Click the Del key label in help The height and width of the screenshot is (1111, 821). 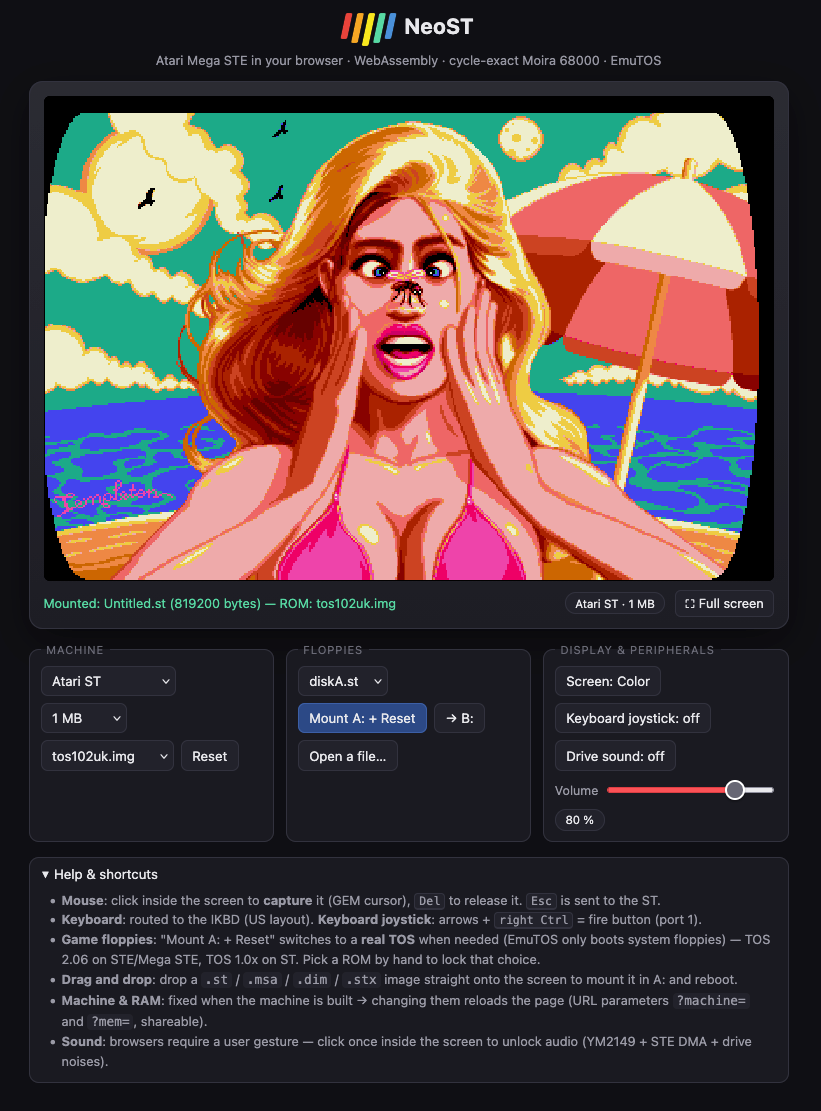(429, 901)
